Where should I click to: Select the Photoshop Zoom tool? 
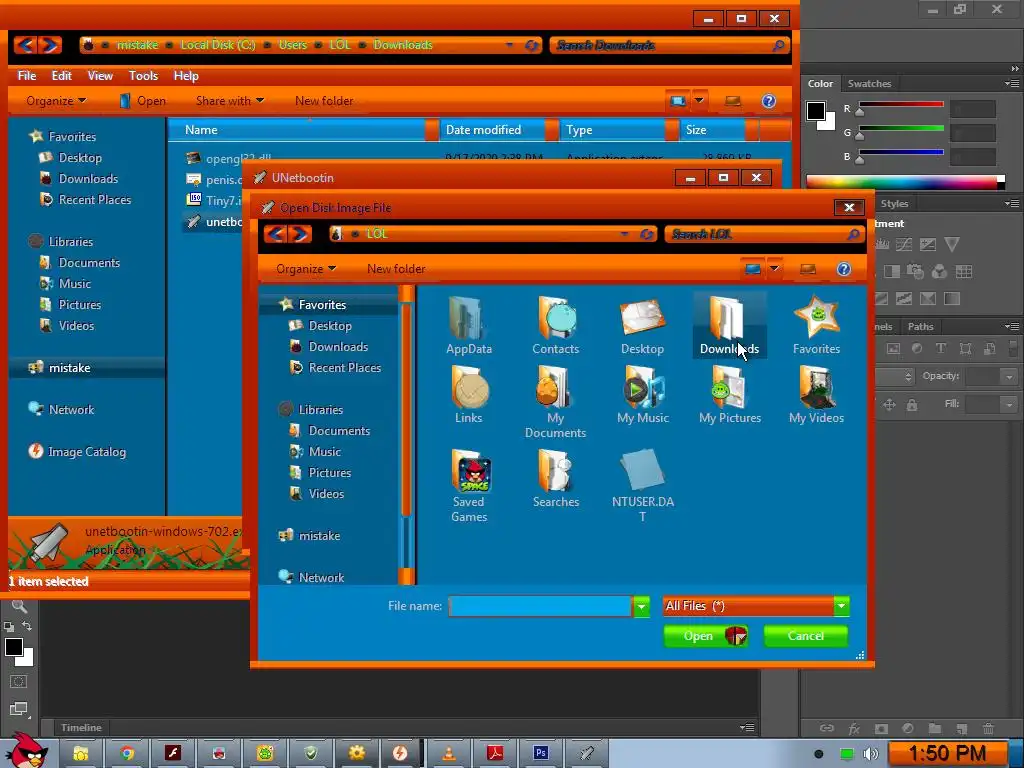[x=19, y=607]
